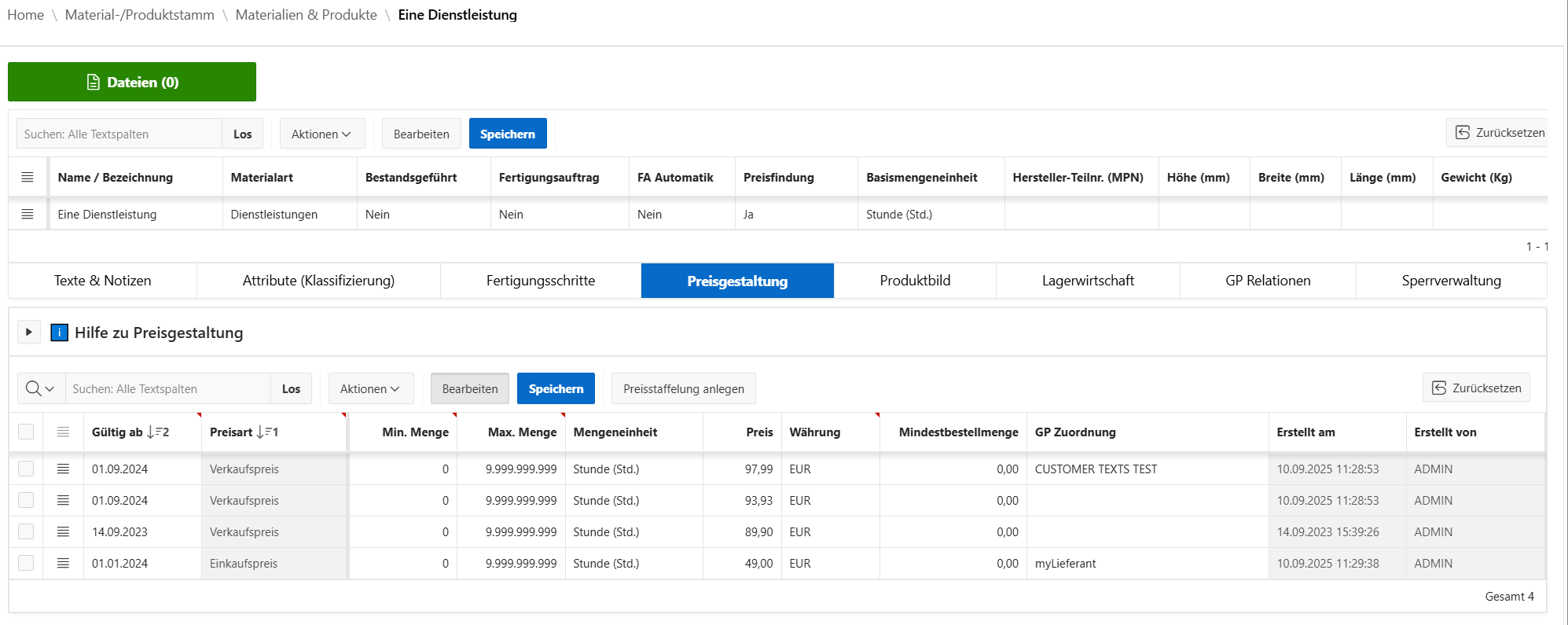Check the box for the Einkaufspreis row
The height and width of the screenshot is (625, 1568).
tap(26, 564)
